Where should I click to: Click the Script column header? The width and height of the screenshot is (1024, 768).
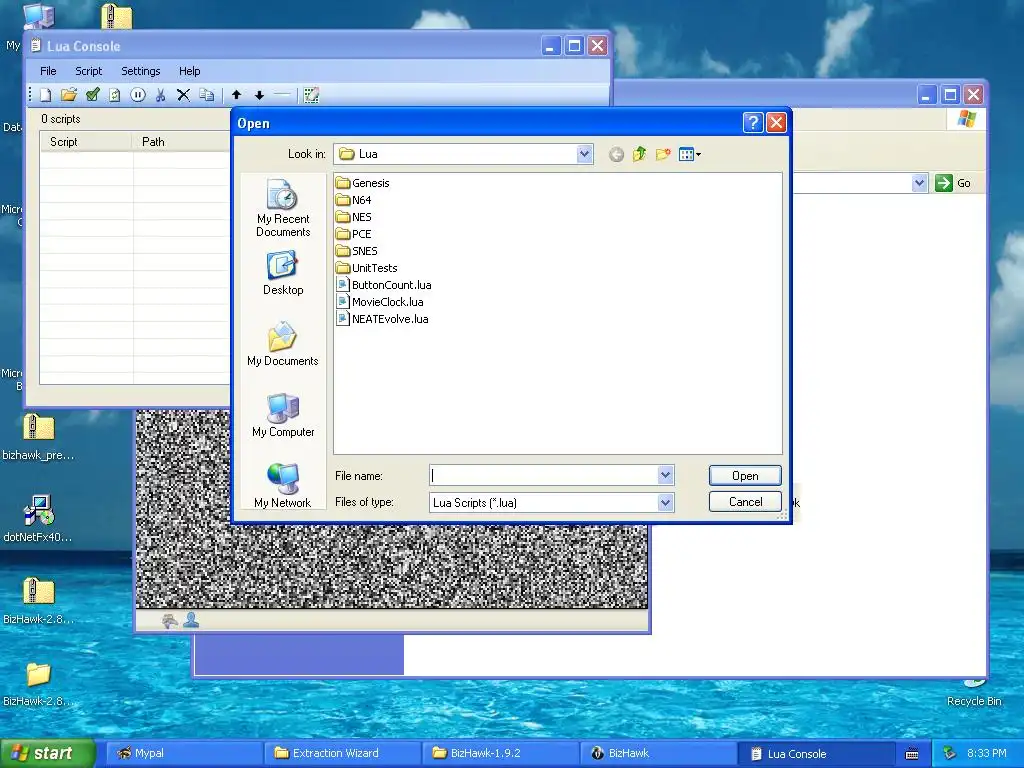coord(86,142)
